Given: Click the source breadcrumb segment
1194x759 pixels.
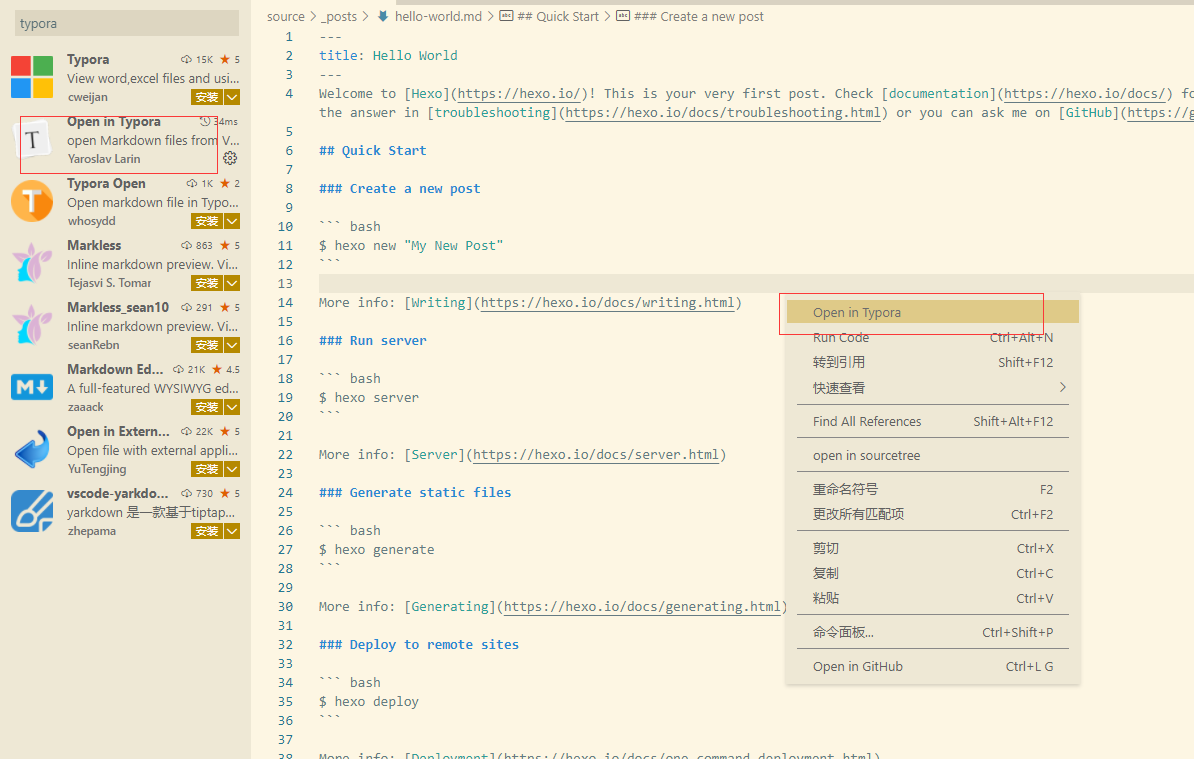Looking at the screenshot, I should pyautogui.click(x=286, y=16).
